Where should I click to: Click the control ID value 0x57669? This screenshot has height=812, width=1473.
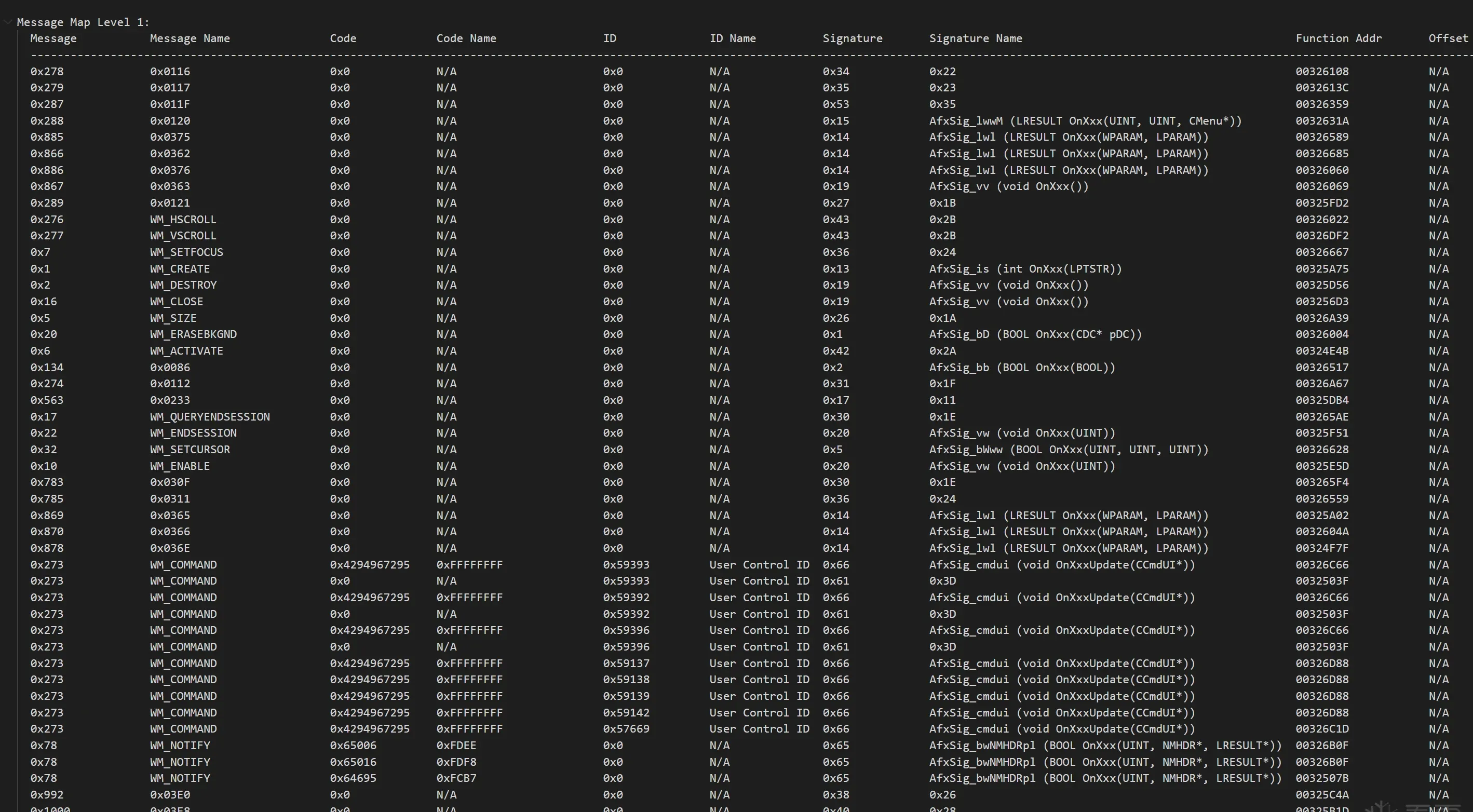tap(626, 728)
